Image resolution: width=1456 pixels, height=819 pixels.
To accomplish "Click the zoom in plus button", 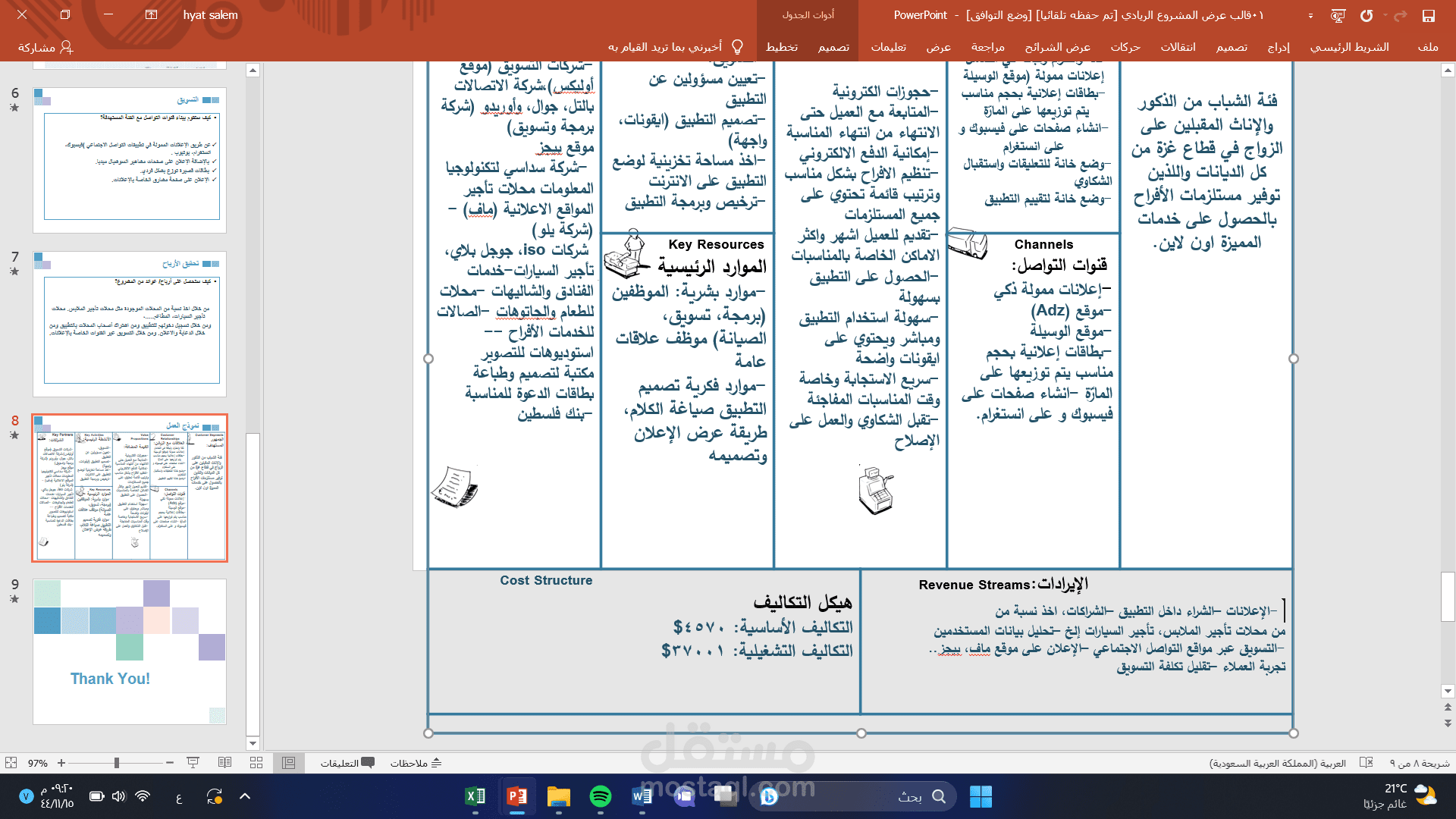I will click(61, 763).
